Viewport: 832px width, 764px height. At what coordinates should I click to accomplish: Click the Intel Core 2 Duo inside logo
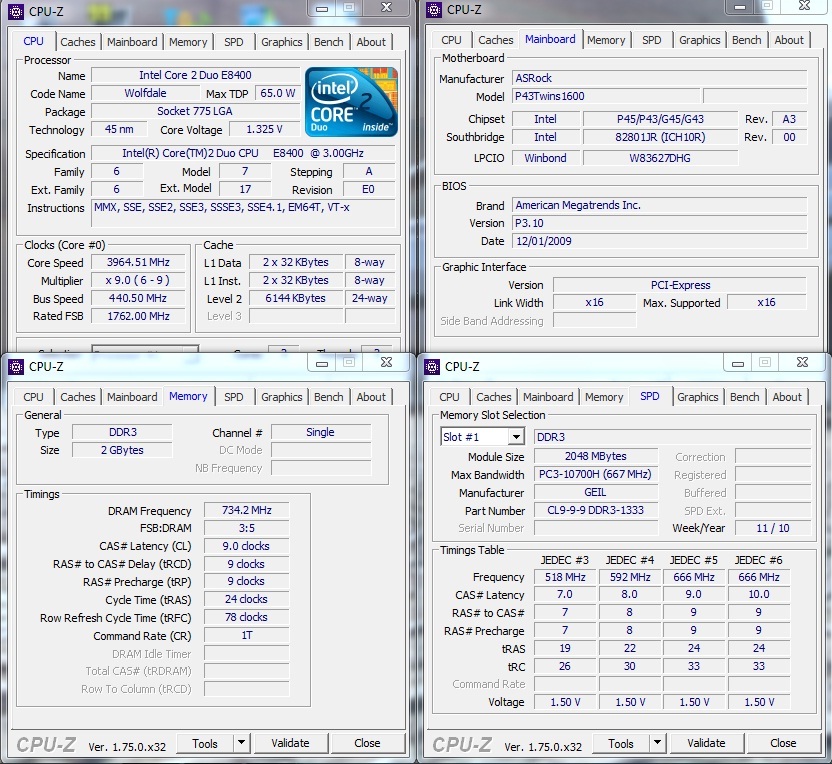(351, 102)
